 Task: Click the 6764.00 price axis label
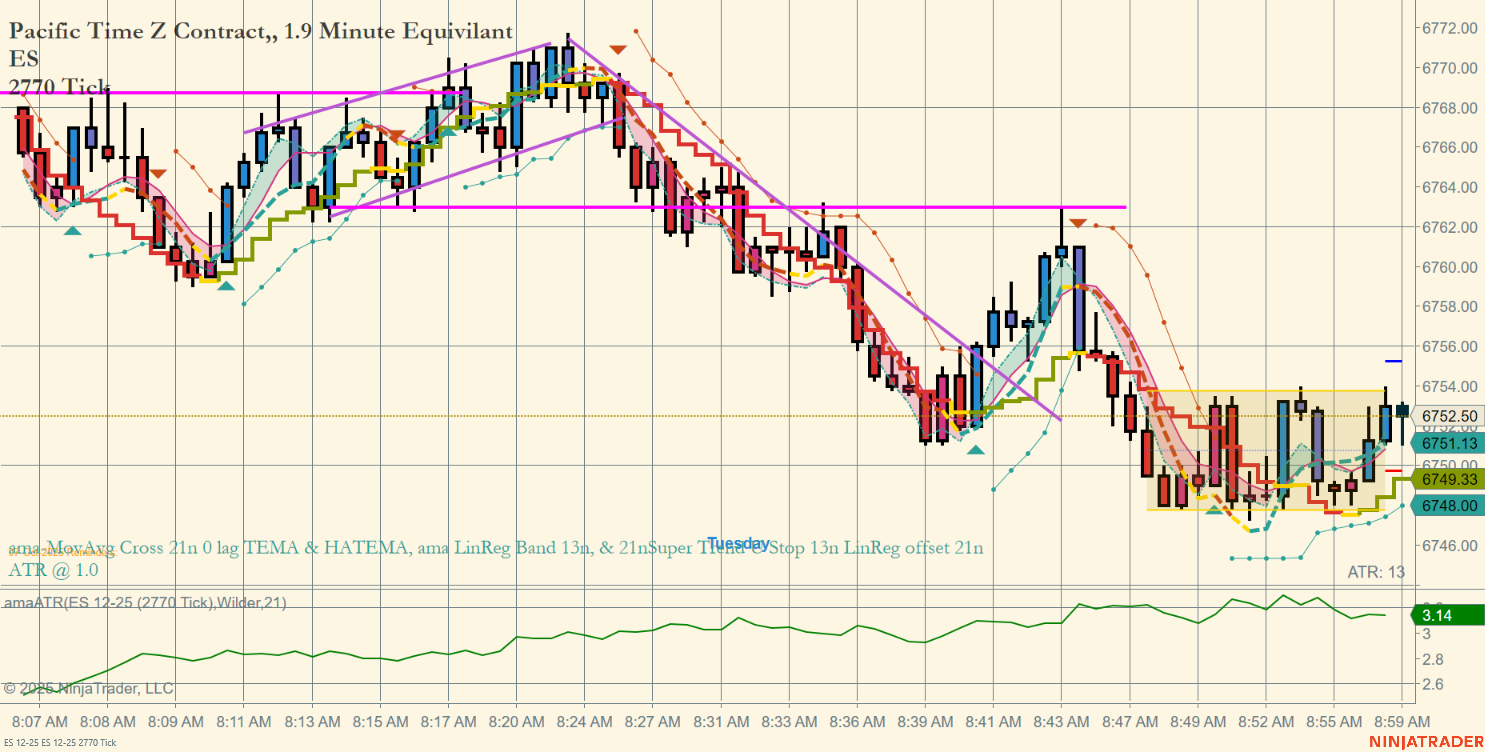pyautogui.click(x=1452, y=187)
